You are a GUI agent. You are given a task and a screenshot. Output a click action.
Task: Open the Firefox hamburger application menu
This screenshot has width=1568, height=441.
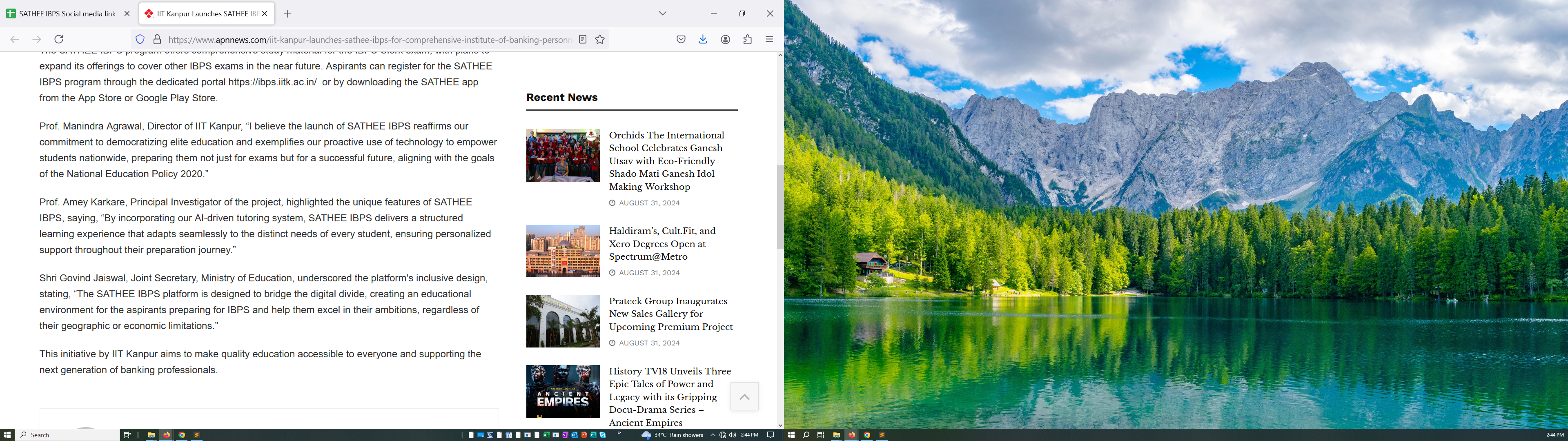pos(769,40)
